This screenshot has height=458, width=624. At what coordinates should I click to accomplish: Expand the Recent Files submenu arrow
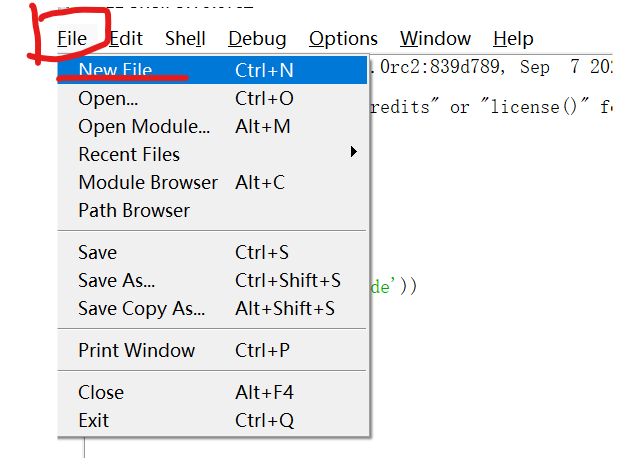click(353, 153)
